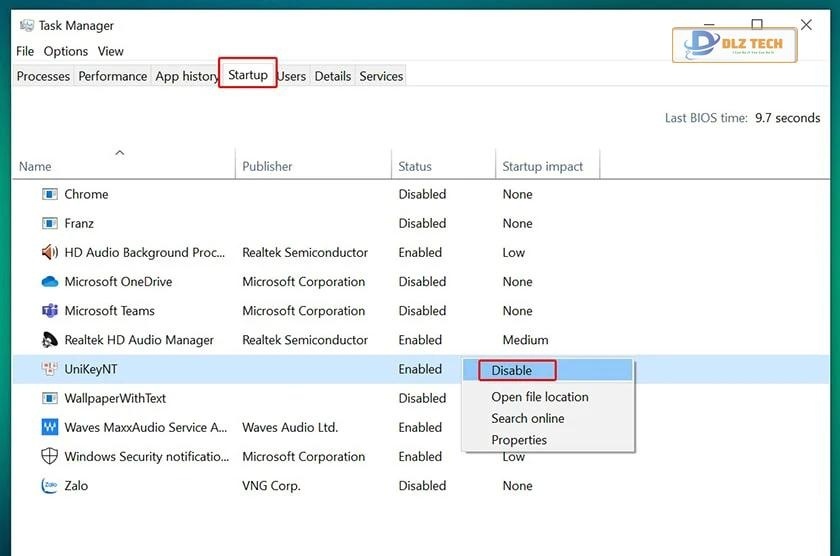
Task: Select Disable in the context menu
Action: (x=512, y=370)
